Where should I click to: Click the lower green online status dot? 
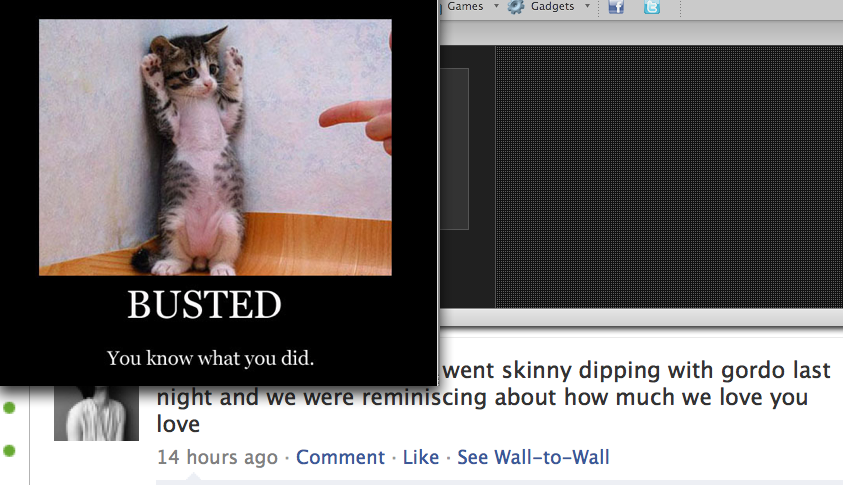9,451
